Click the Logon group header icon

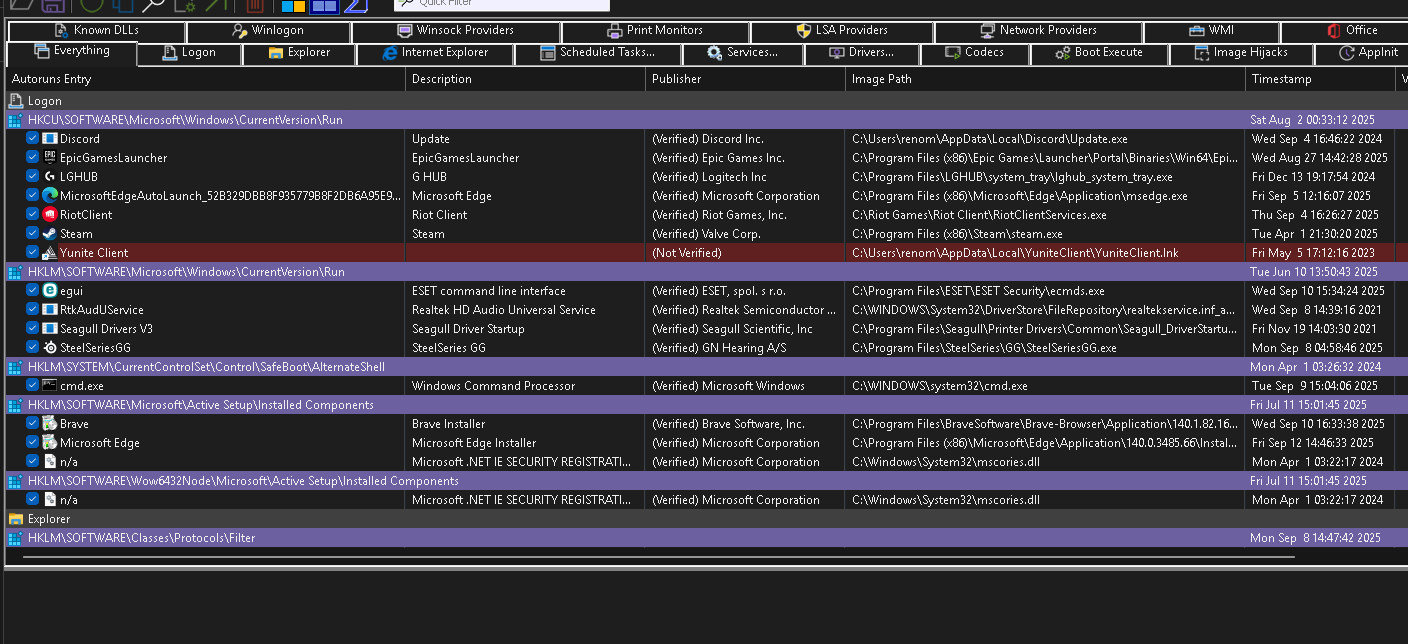pos(15,101)
